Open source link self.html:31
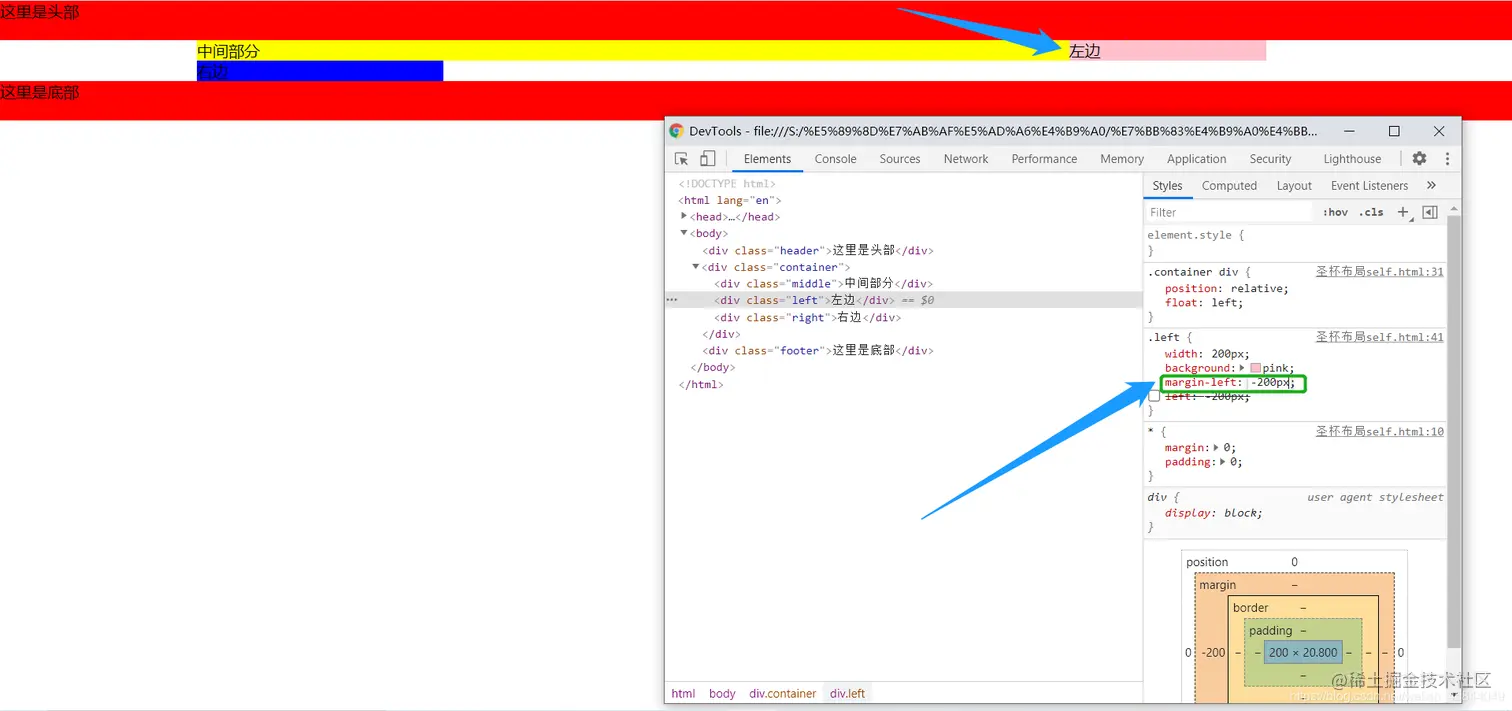This screenshot has height=711, width=1512. [x=1379, y=272]
